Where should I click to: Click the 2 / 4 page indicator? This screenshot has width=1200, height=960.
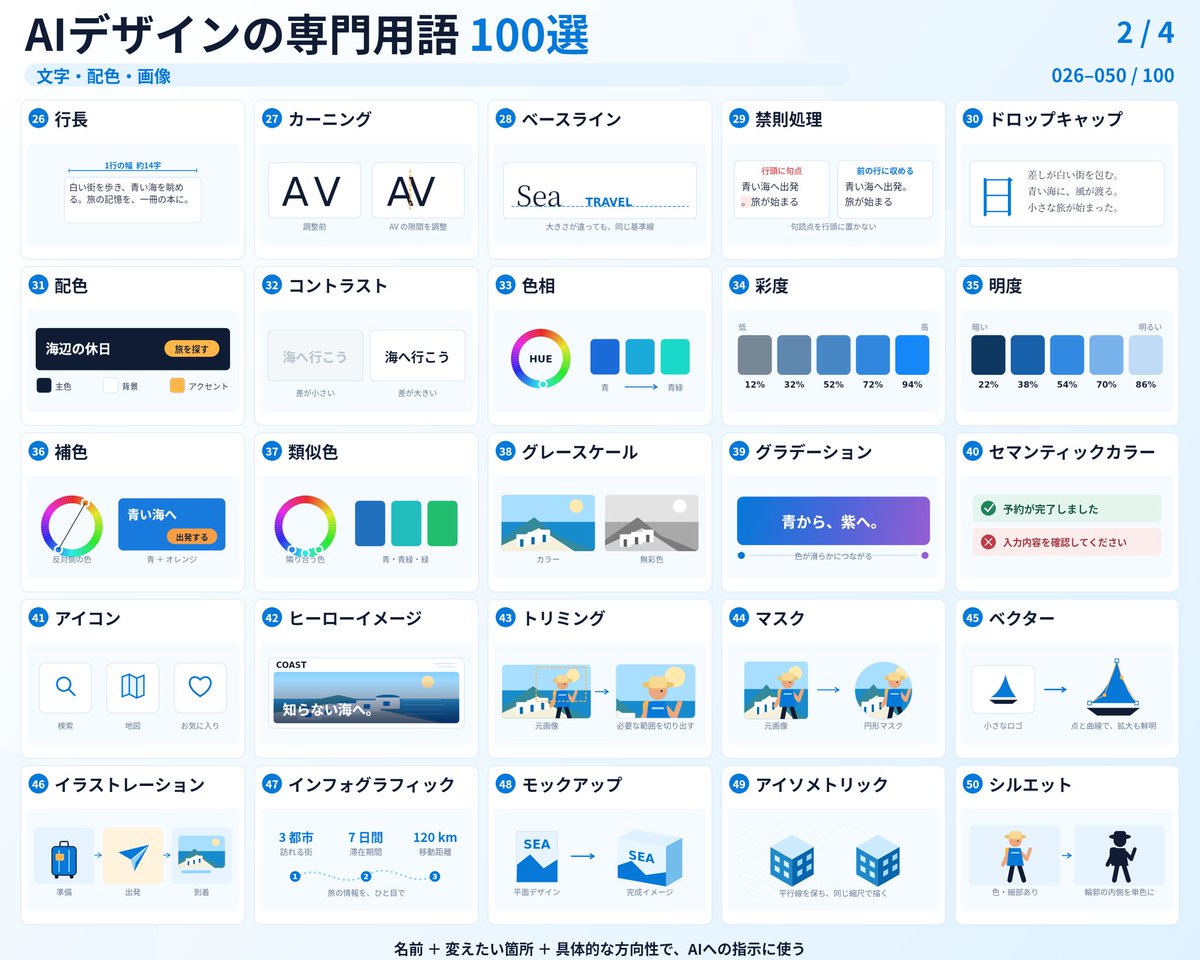[1145, 33]
